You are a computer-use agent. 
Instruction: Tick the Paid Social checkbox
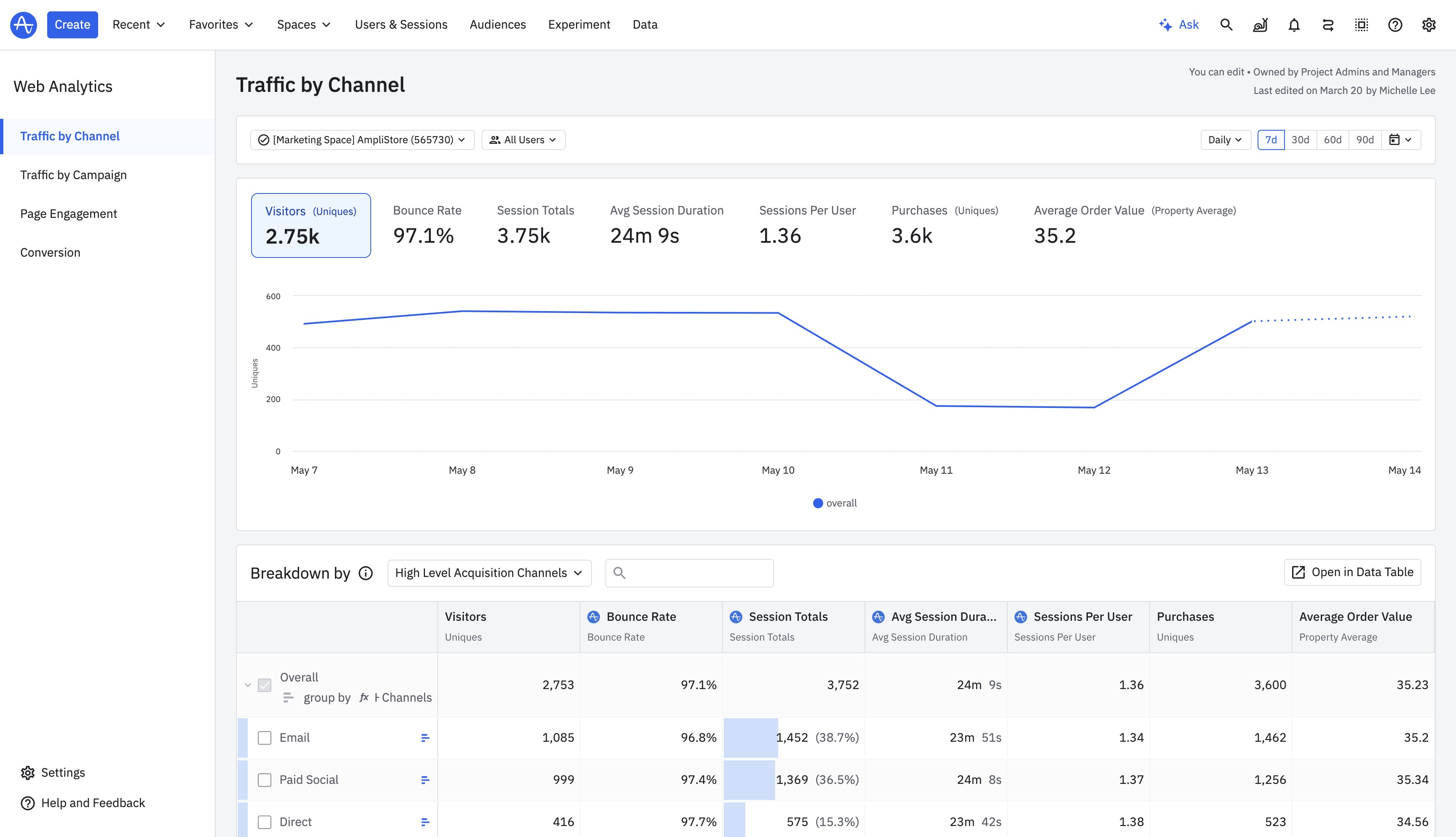[x=264, y=780]
